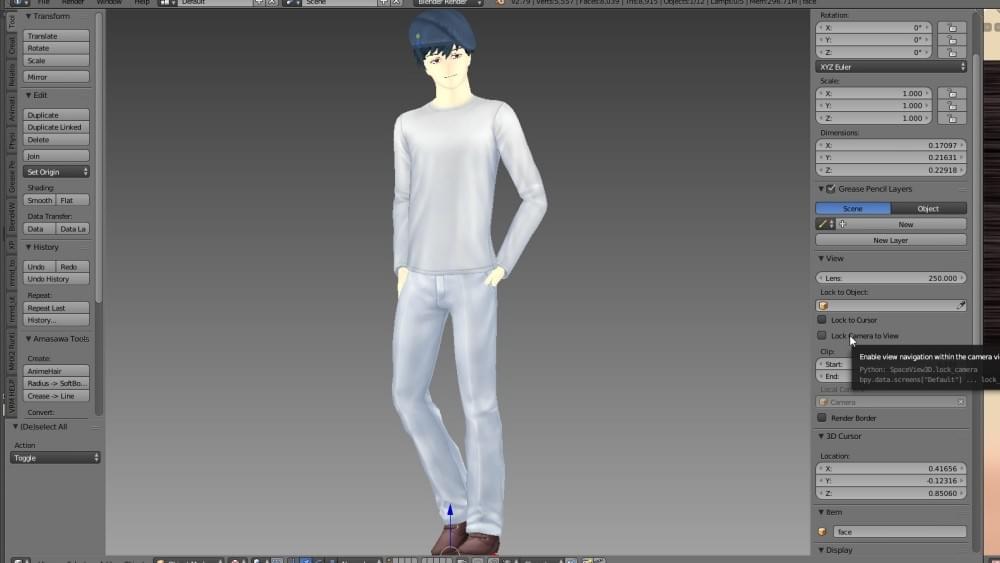Pick object with Lock to Object eyedropper
Screen dimensions: 1000x563
(x=960, y=305)
